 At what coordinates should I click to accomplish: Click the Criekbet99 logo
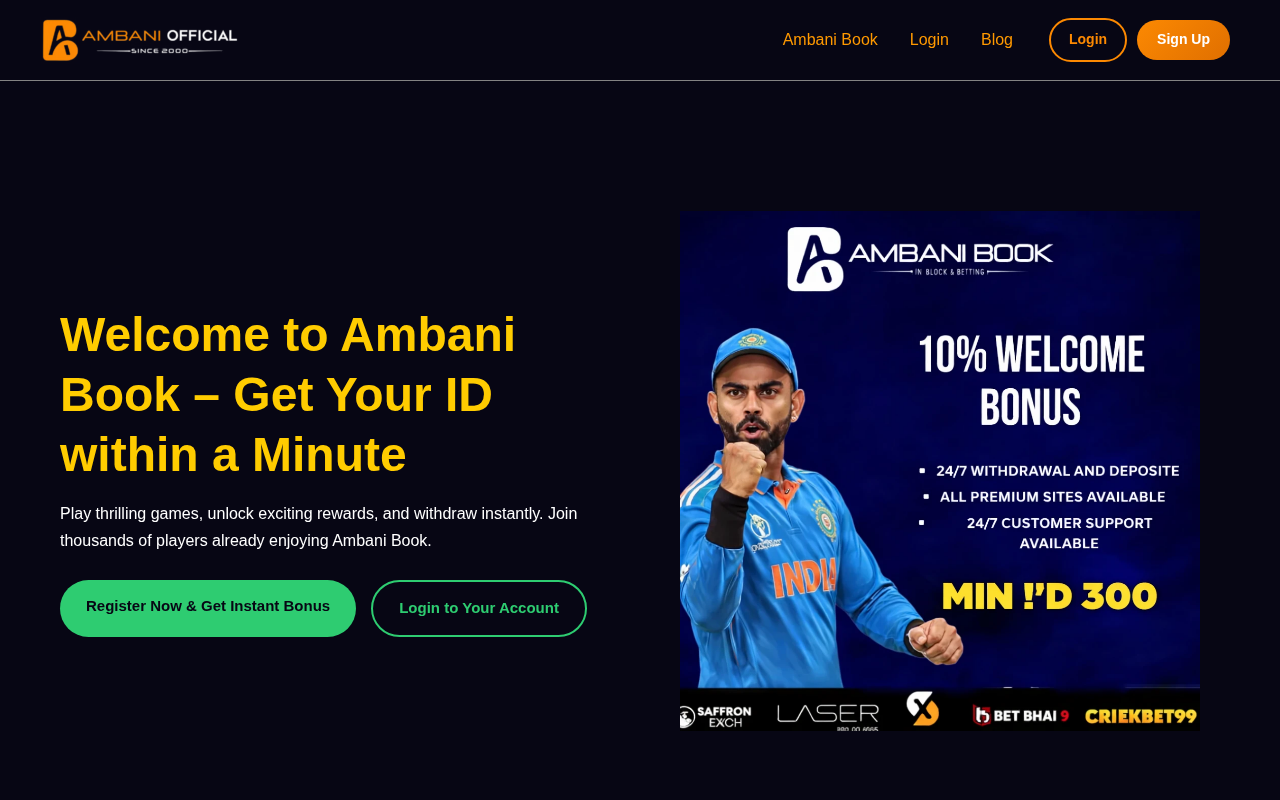point(1141,716)
